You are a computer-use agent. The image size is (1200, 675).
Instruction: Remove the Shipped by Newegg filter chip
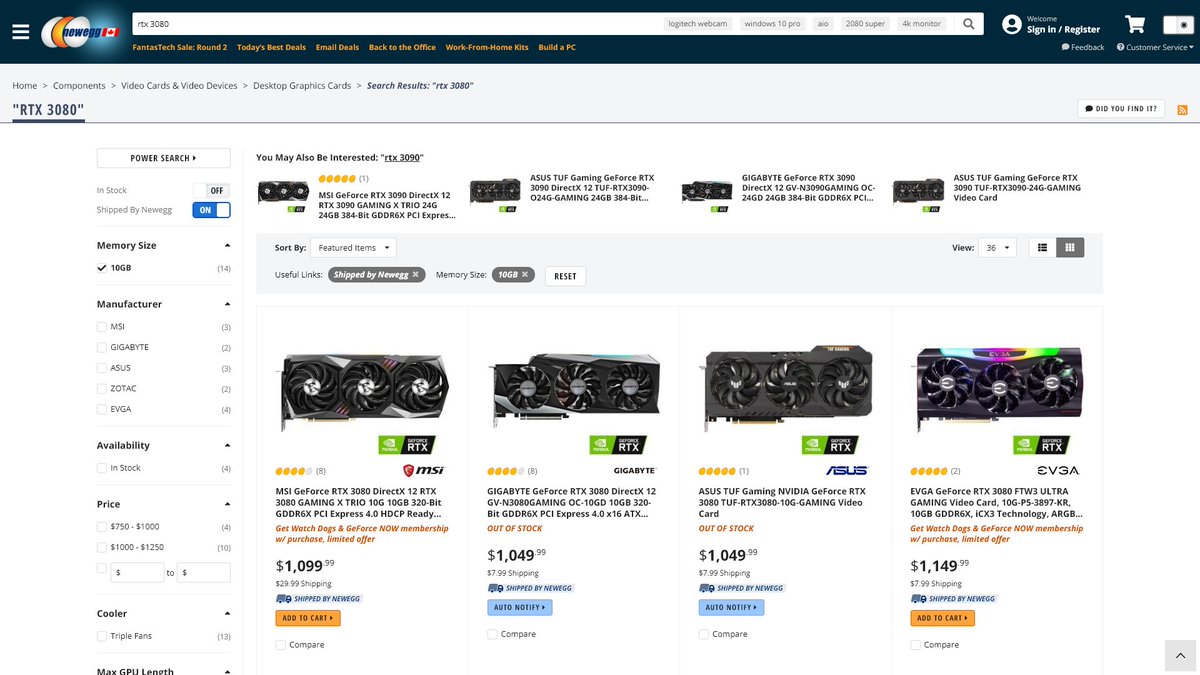pos(415,275)
